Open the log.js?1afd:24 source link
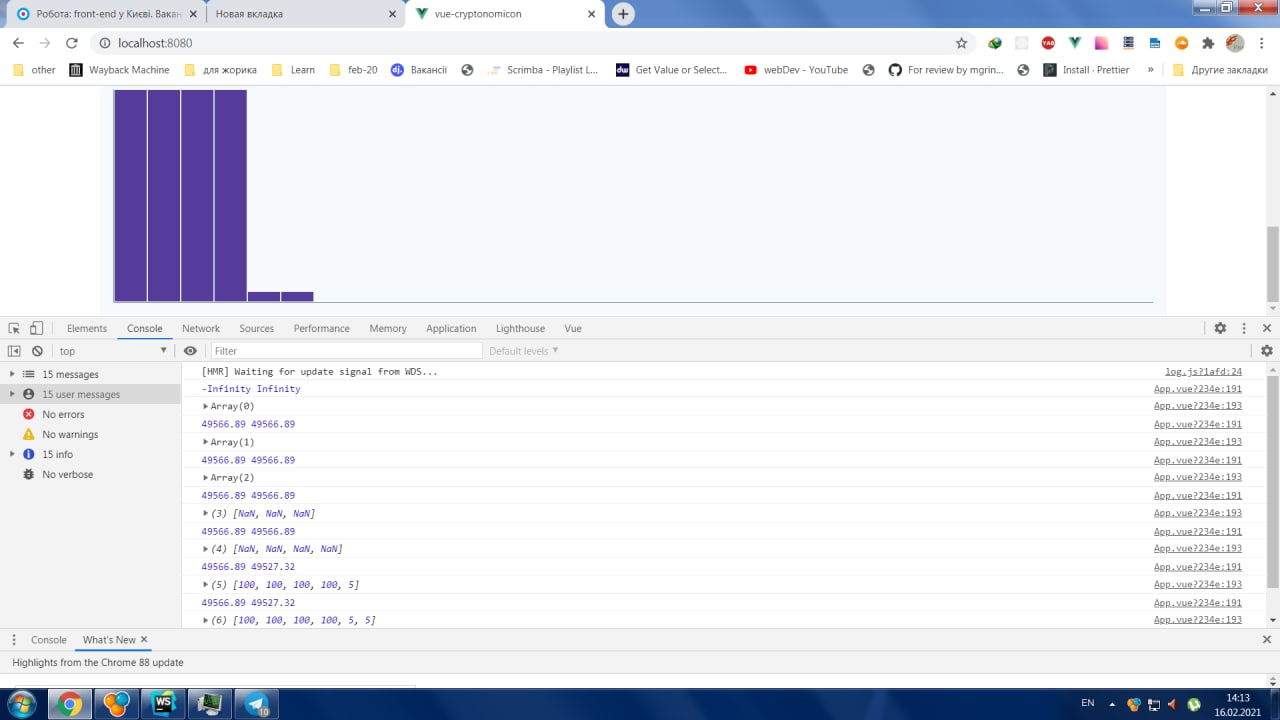 coord(1203,371)
